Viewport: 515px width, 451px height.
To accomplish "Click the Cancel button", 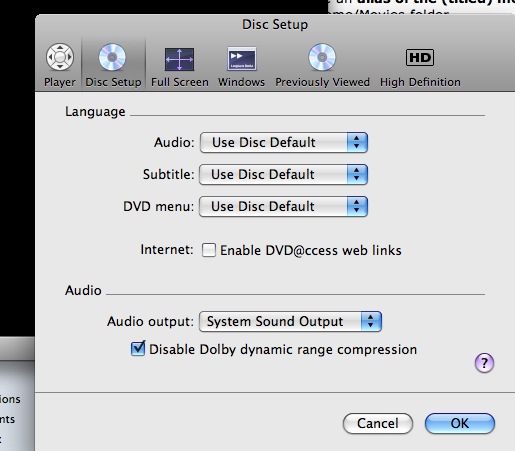I will pyautogui.click(x=378, y=423).
